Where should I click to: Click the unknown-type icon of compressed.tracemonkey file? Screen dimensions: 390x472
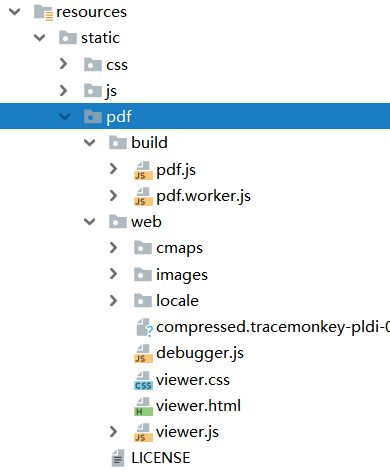pos(144,327)
